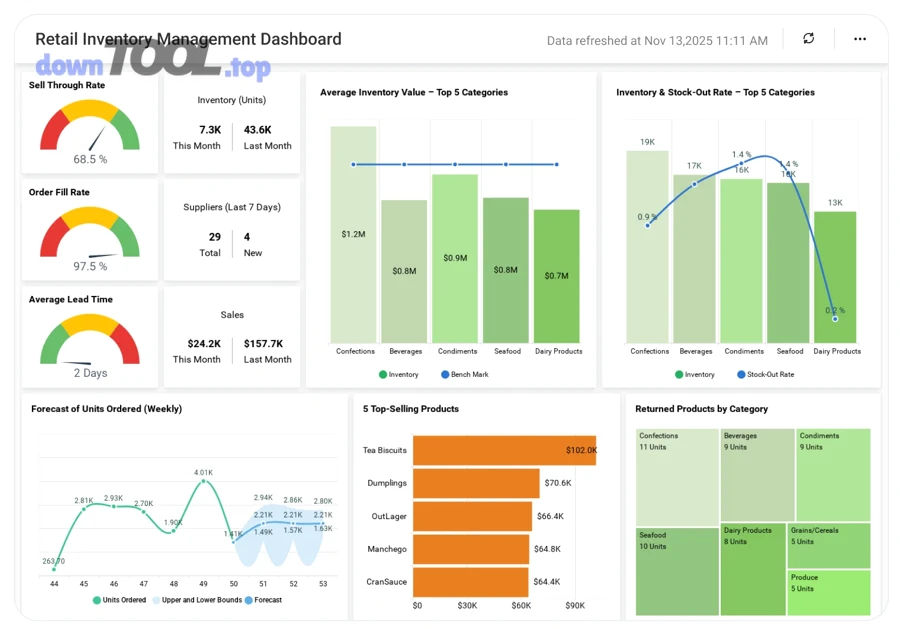This screenshot has height=629, width=900.
Task: Open the more options ellipsis menu
Action: [859, 39]
